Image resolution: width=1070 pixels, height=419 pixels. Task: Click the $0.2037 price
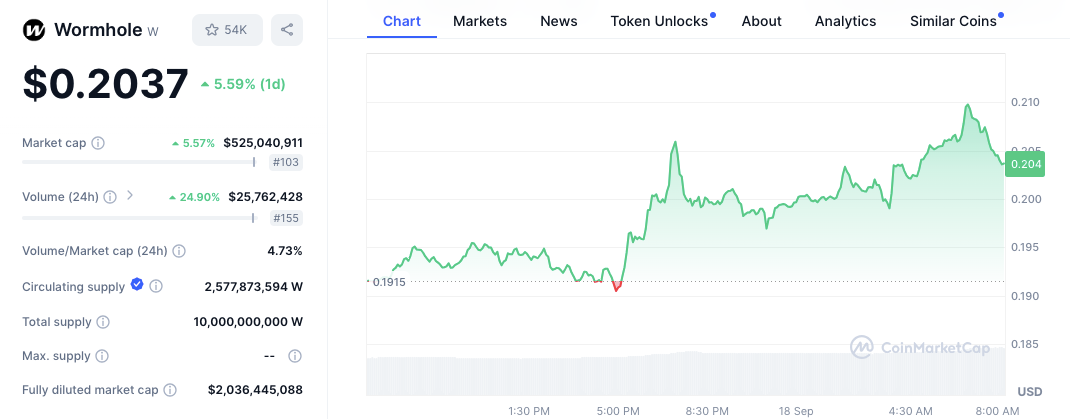[x=106, y=83]
